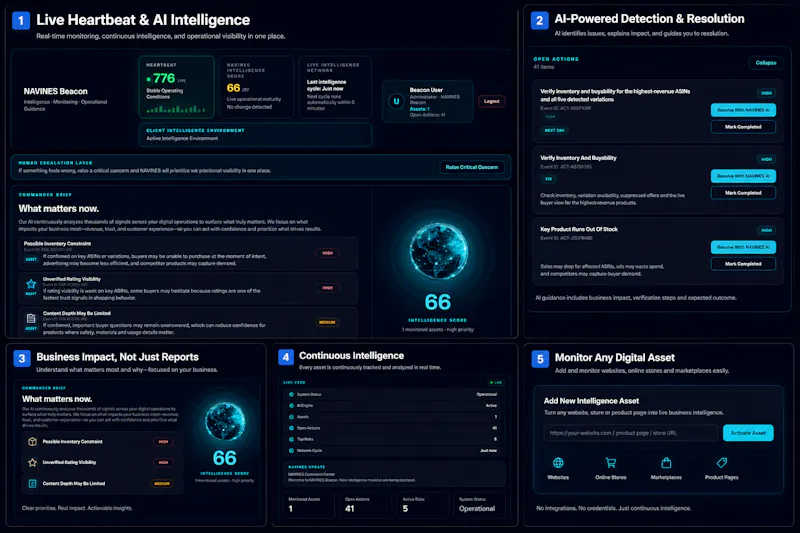
Task: Click the NEXT 24H tag in Open Actions
Action: (554, 131)
